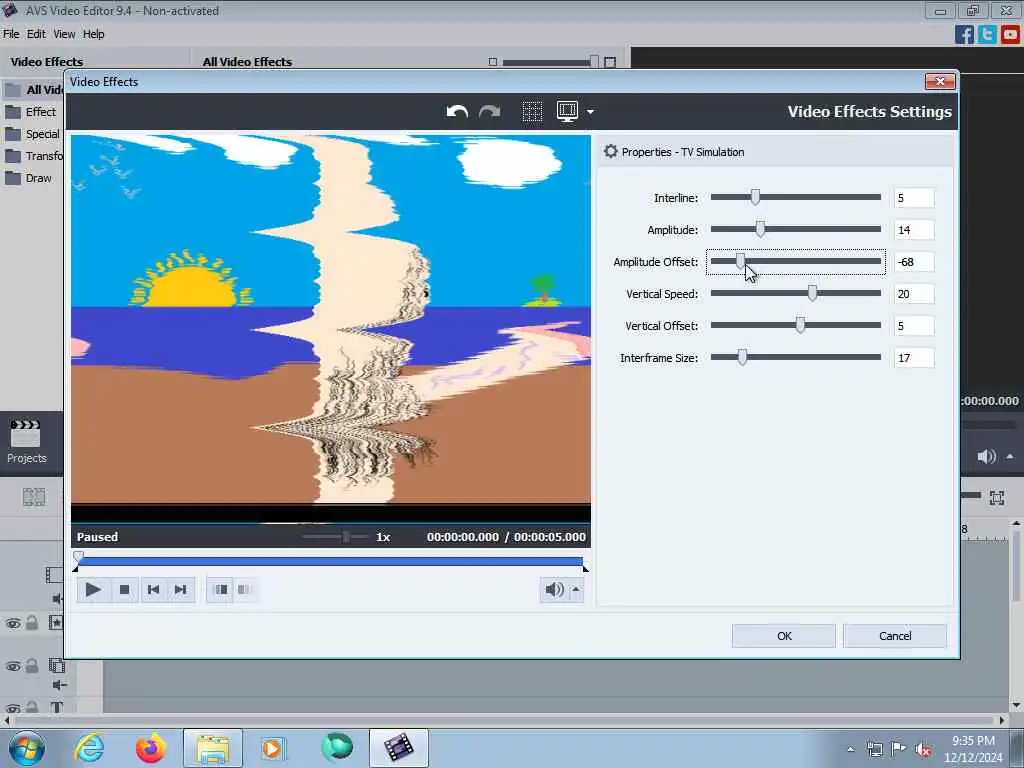Image resolution: width=1024 pixels, height=768 pixels.
Task: Close the Video Effects dialog
Action: tap(940, 81)
